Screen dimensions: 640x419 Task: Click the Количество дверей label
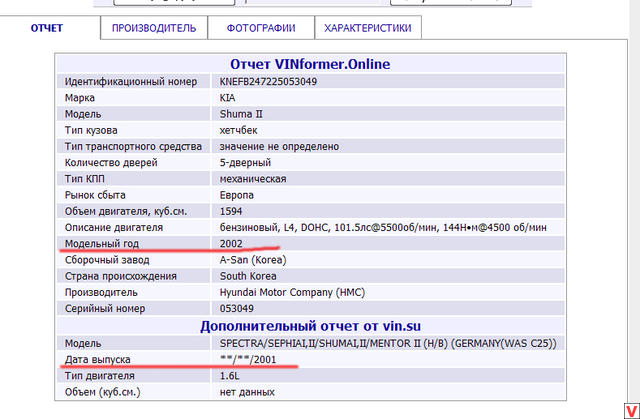point(111,163)
